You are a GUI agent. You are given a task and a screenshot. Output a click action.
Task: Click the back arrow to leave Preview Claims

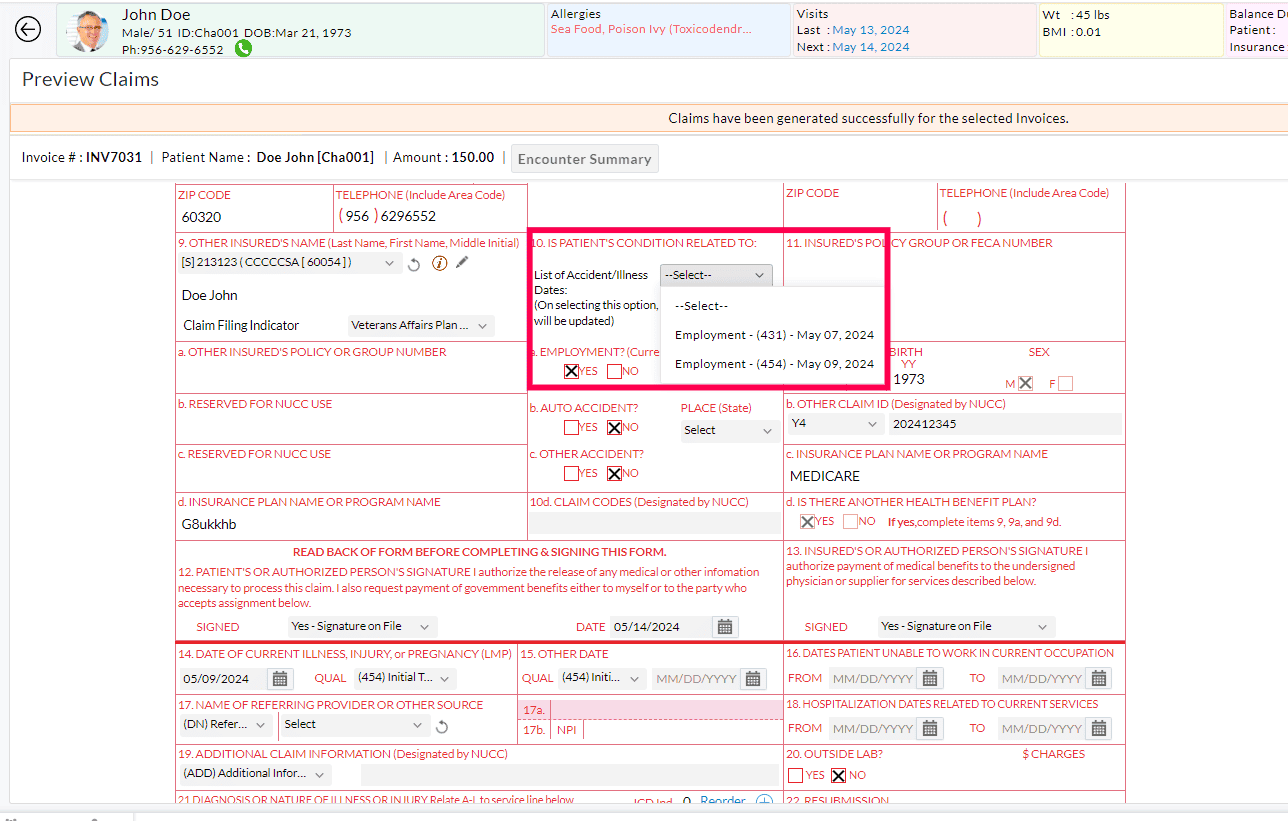click(28, 29)
